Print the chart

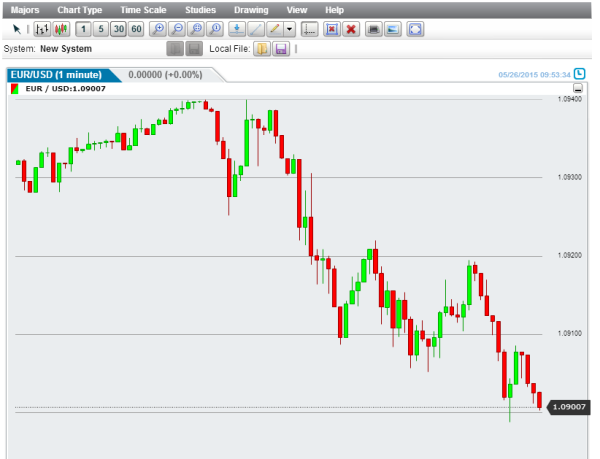(374, 29)
